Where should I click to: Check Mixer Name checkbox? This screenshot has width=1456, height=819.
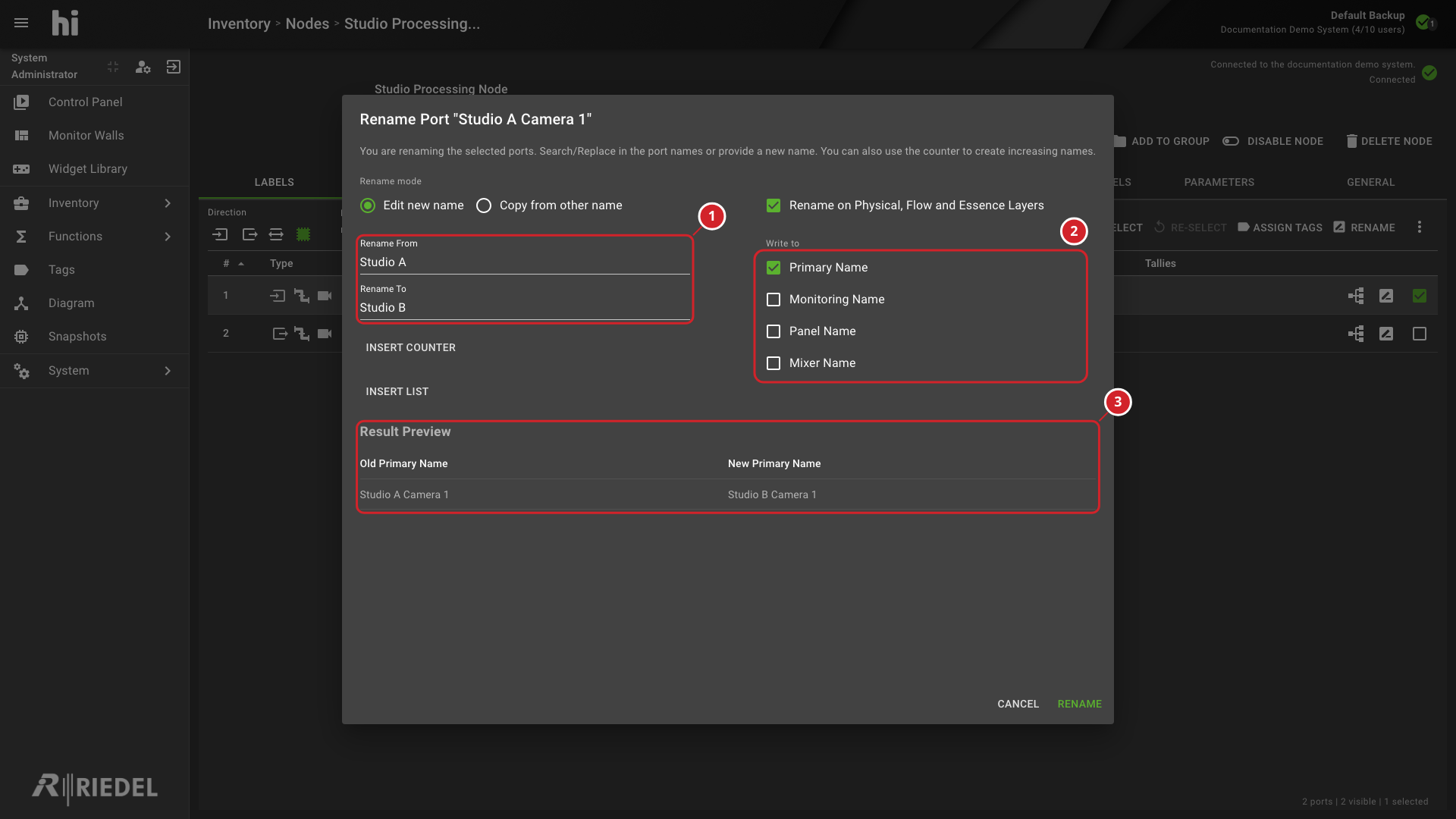click(x=773, y=363)
